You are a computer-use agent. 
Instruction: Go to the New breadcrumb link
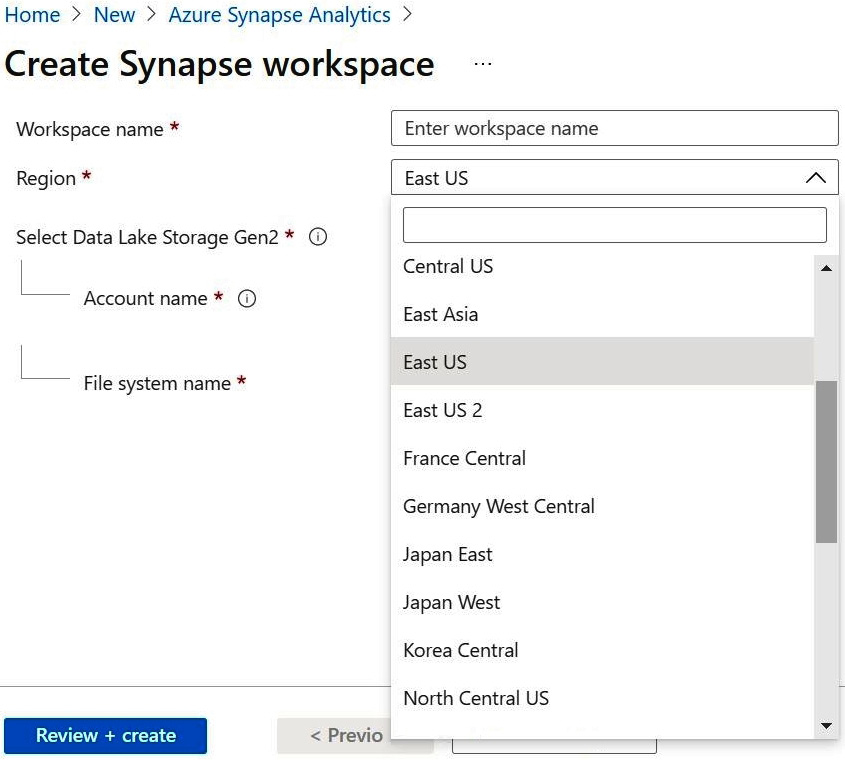tap(114, 15)
